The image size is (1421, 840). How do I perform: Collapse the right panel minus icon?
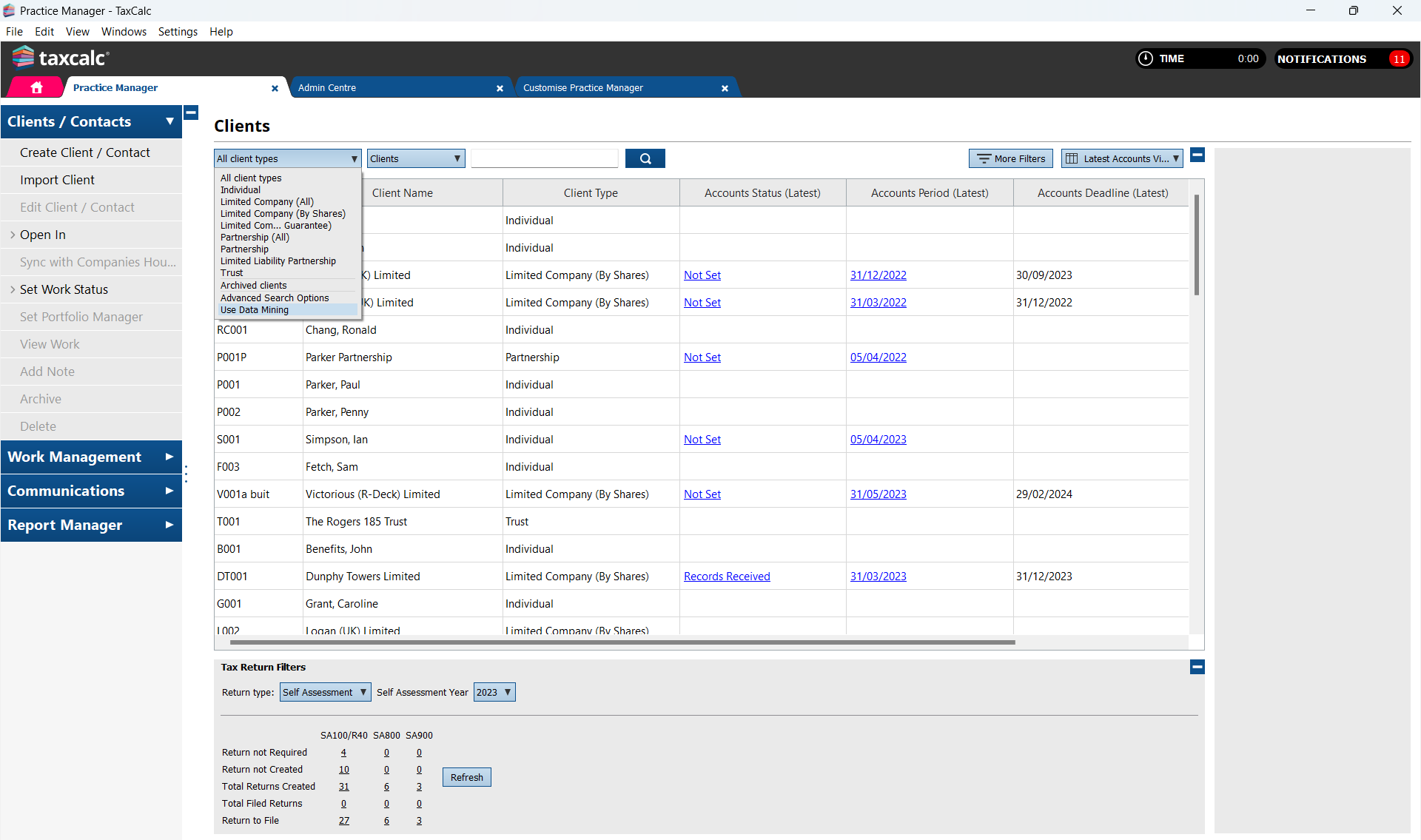pos(1197,155)
